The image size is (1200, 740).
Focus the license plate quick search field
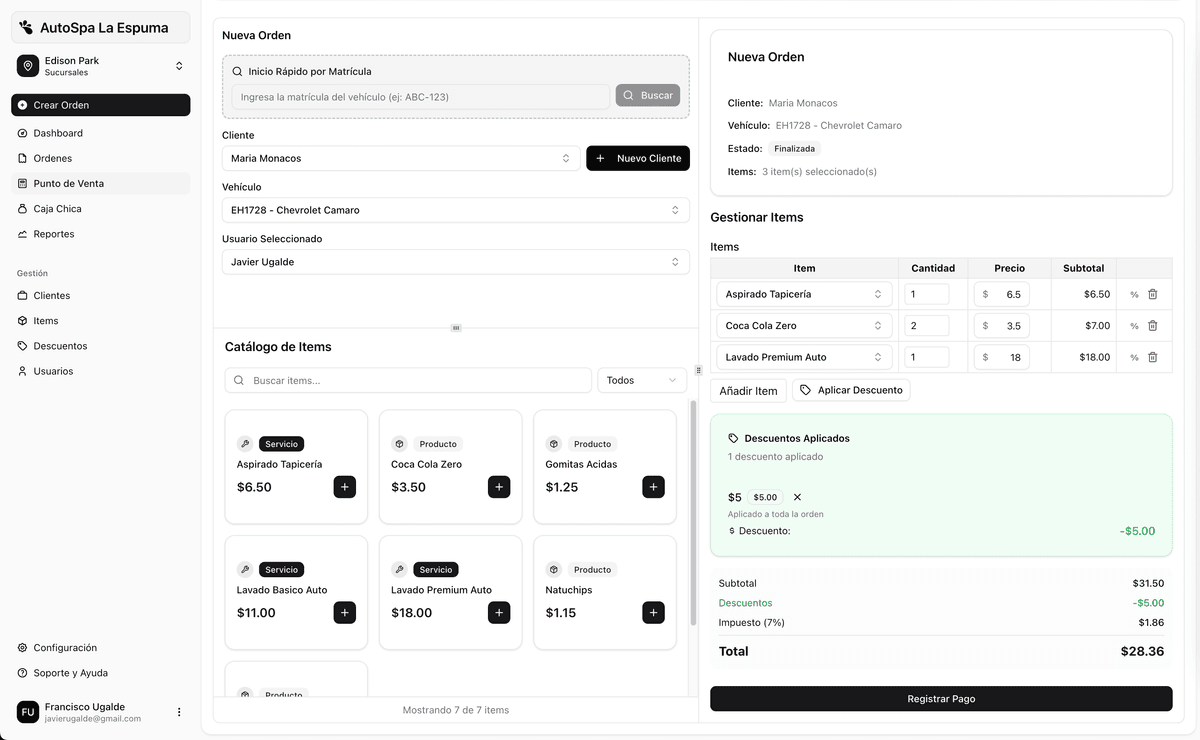click(420, 97)
